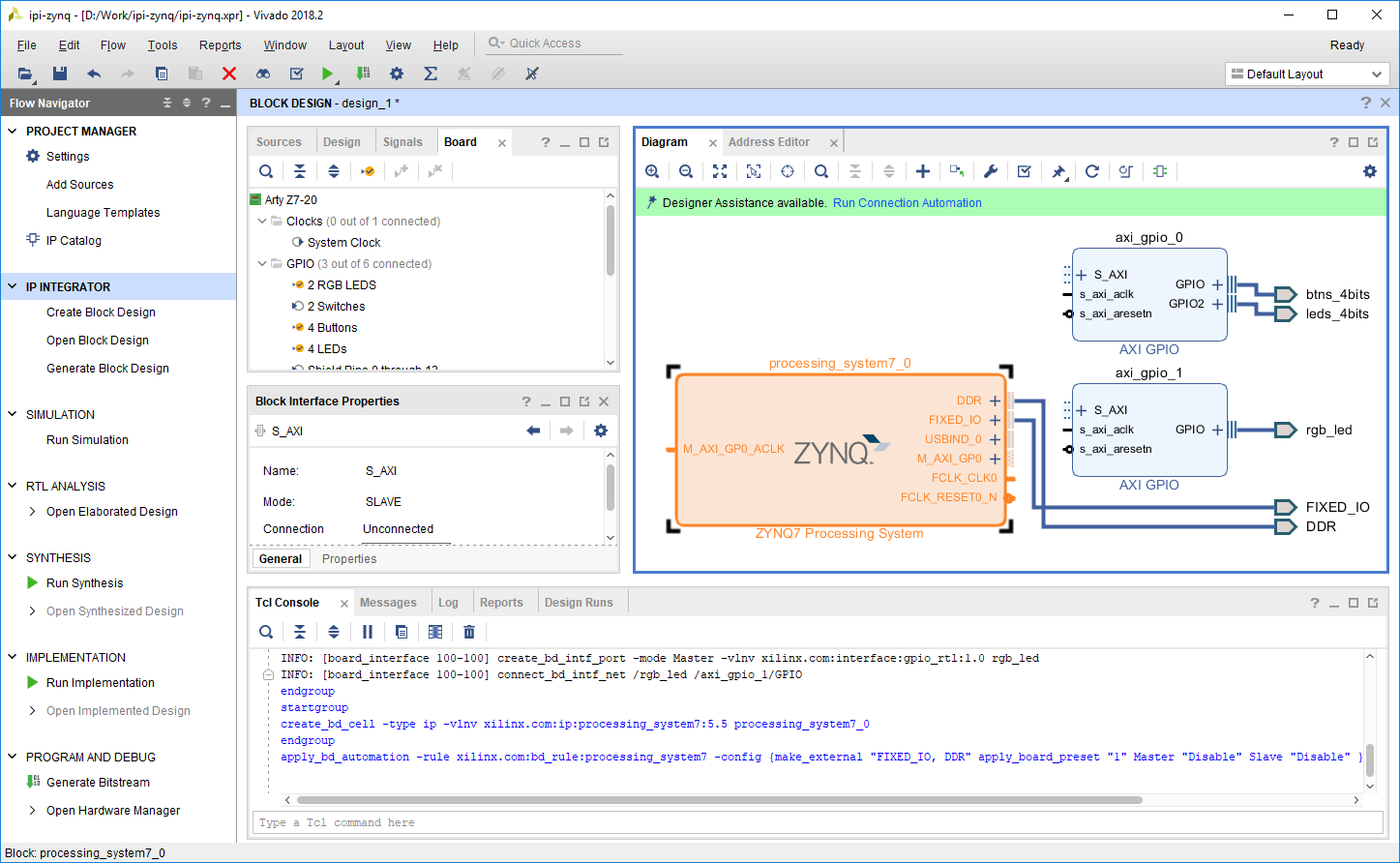The image size is (1400, 863).
Task: Collapse the Clocks group in Board tree
Action: [262, 222]
